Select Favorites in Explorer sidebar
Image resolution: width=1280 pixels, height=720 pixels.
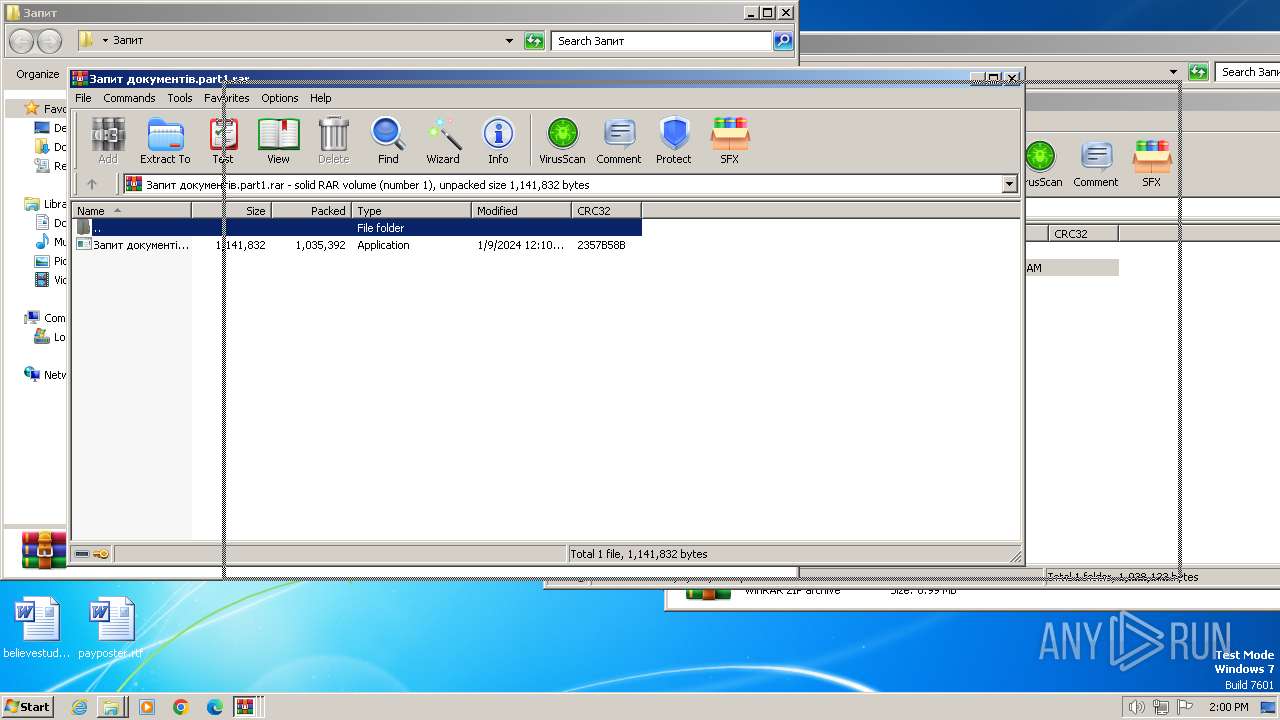tap(47, 108)
